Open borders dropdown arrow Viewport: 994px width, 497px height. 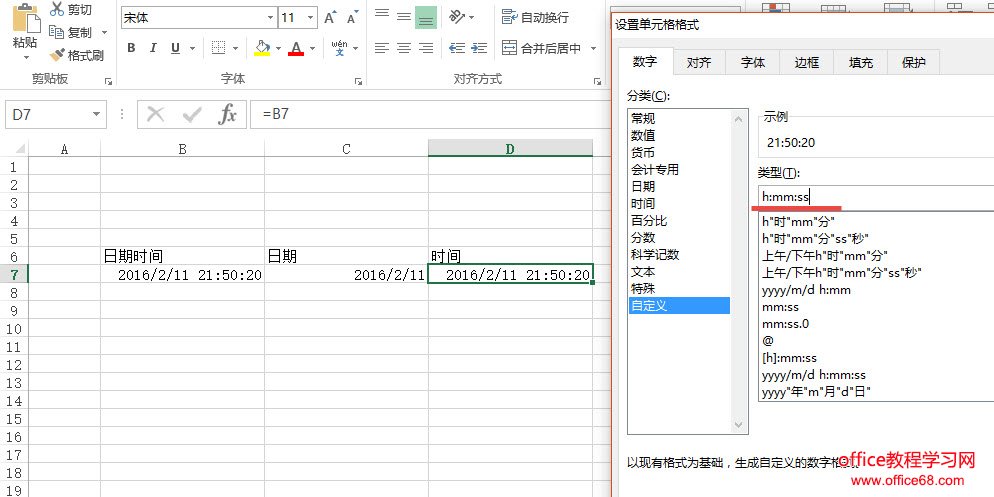[235, 49]
